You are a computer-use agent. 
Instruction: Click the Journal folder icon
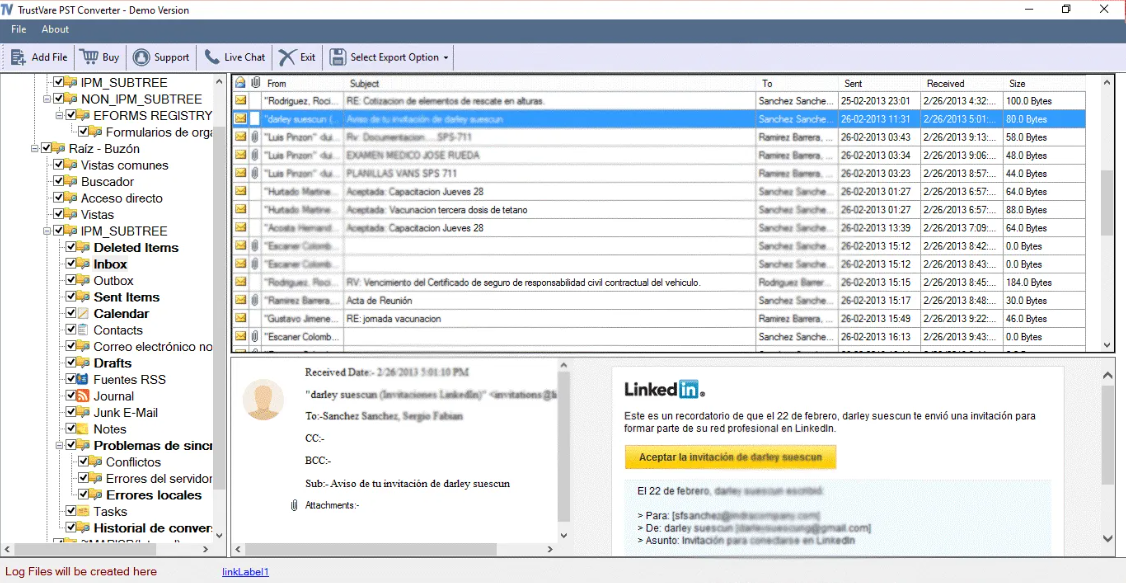(83, 396)
